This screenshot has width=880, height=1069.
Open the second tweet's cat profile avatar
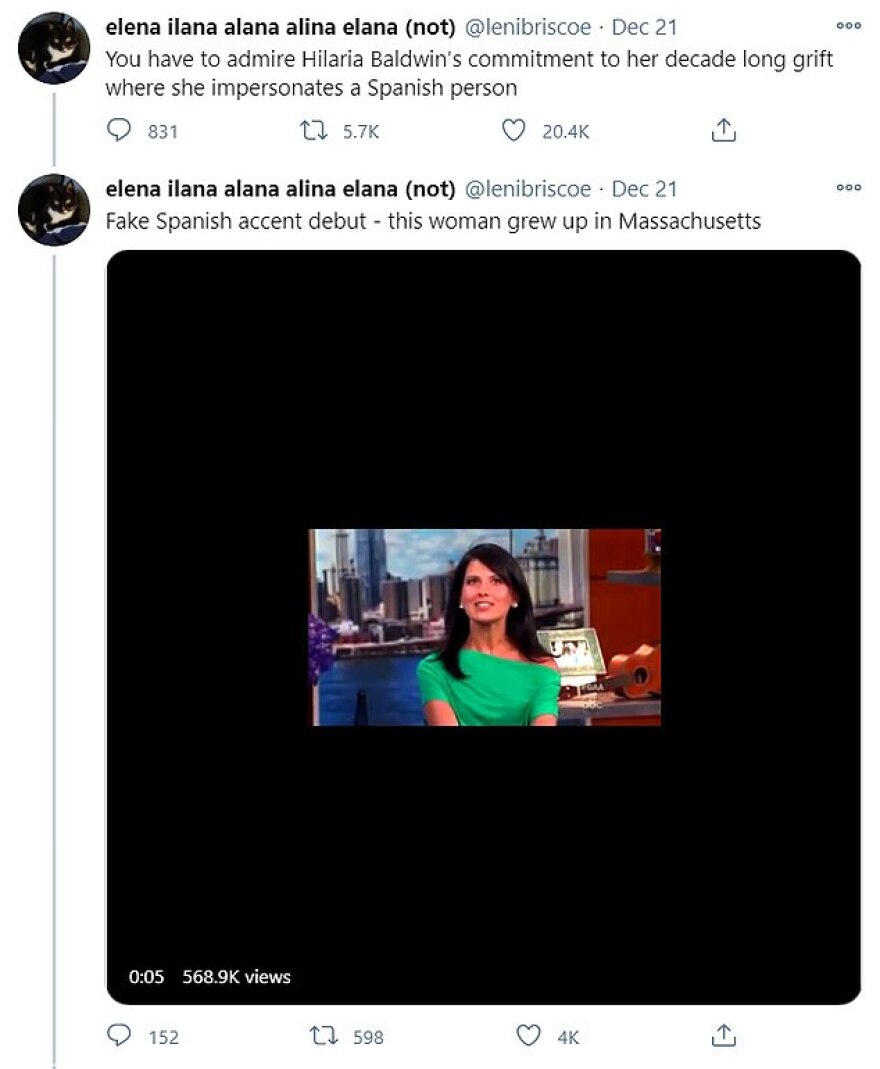tap(54, 210)
